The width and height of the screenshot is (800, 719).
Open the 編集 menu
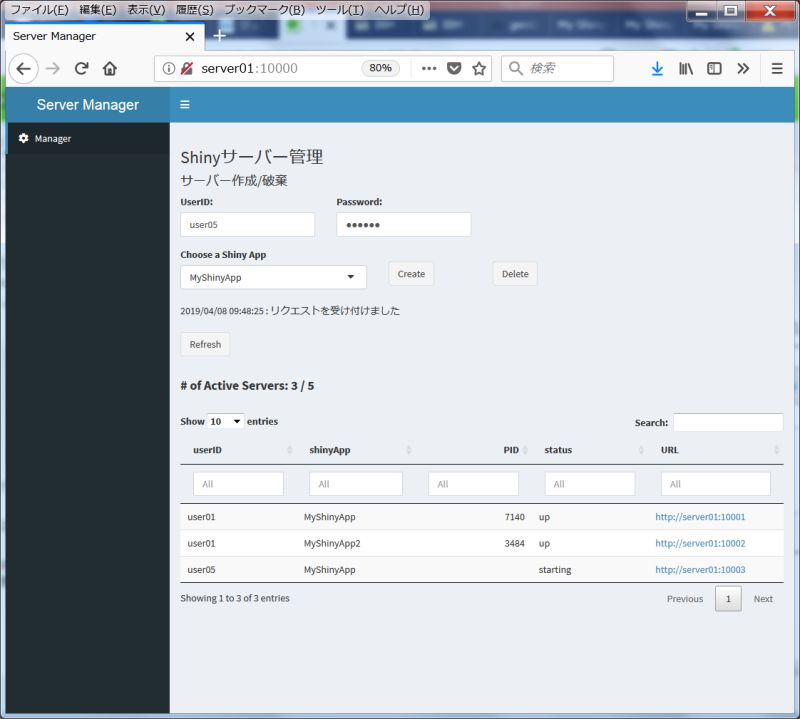97,10
